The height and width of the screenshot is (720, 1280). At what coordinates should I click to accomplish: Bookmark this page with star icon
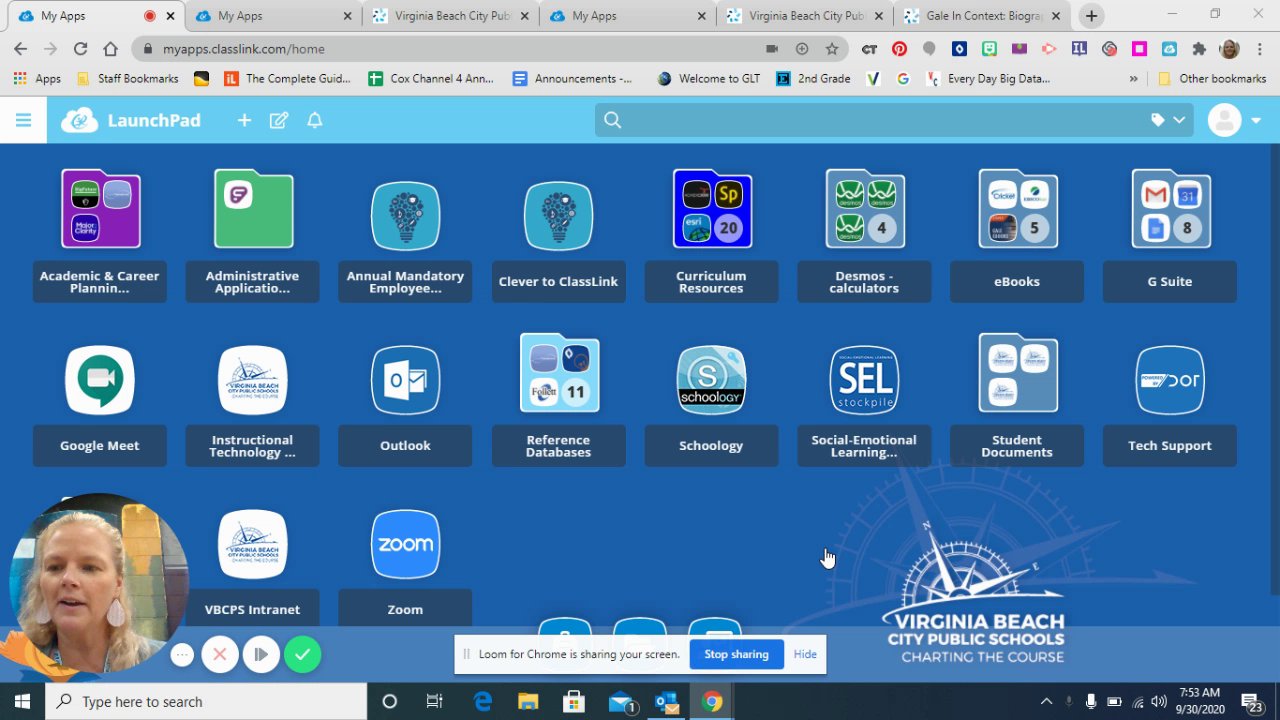832,48
